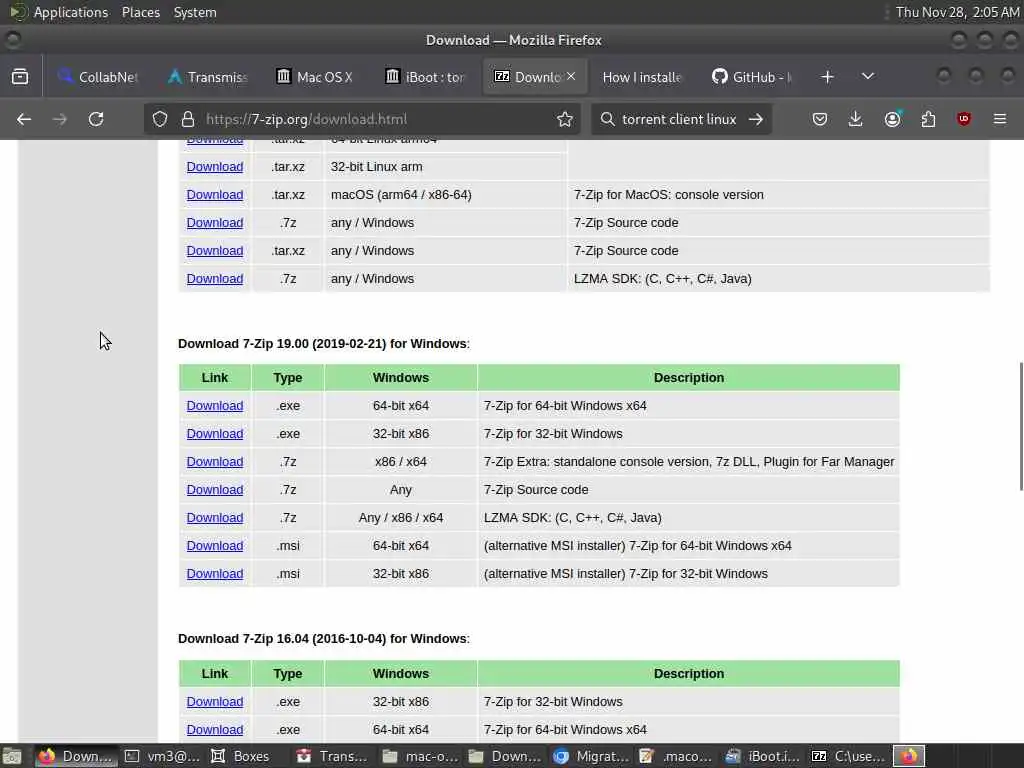Select heading Download 7-Zip 16.04 for Windows
Screen dimensions: 1024x768
[x=323, y=639]
